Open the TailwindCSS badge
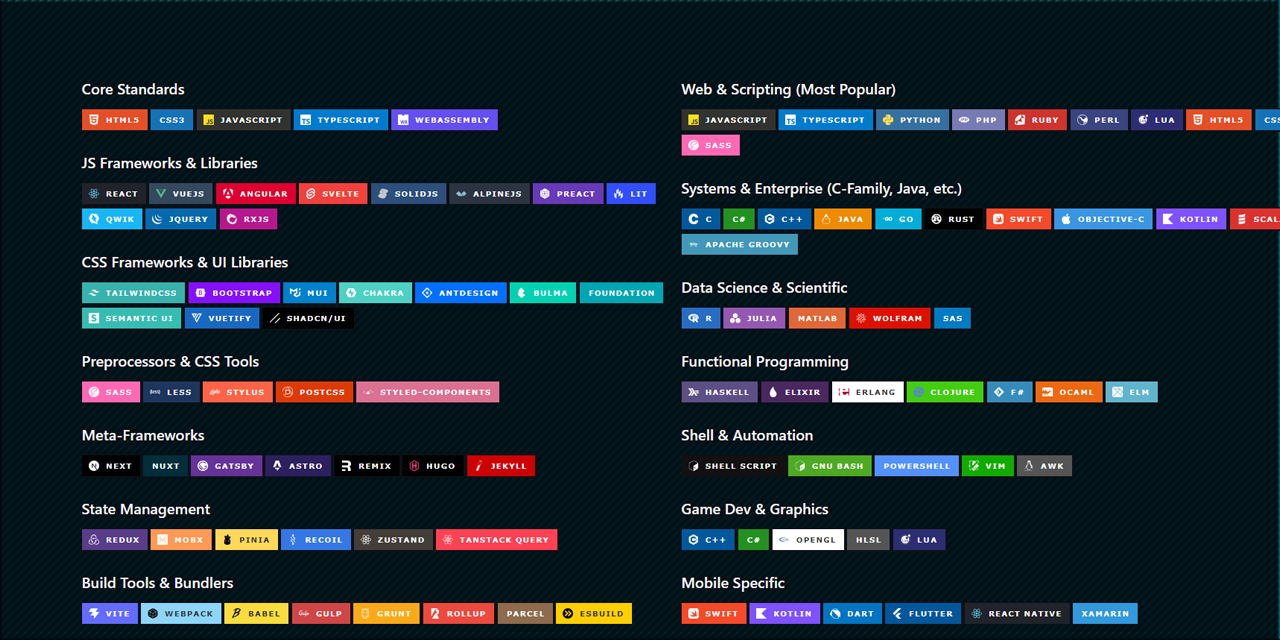 point(133,293)
